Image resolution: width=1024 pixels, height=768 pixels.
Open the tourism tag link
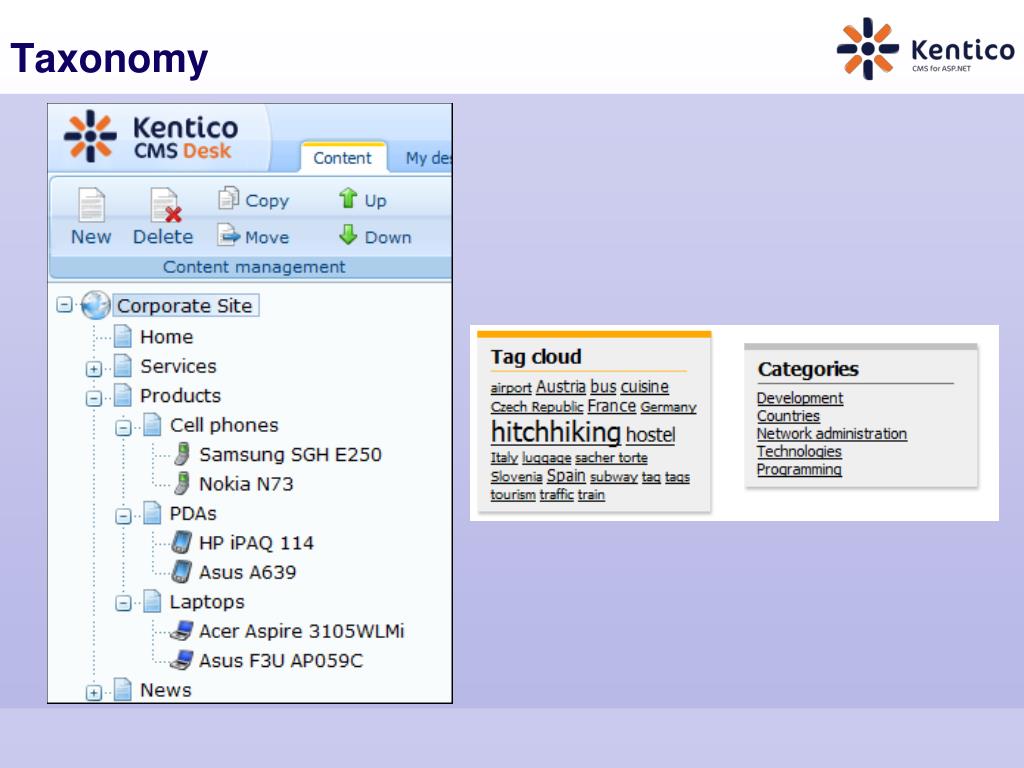513,494
